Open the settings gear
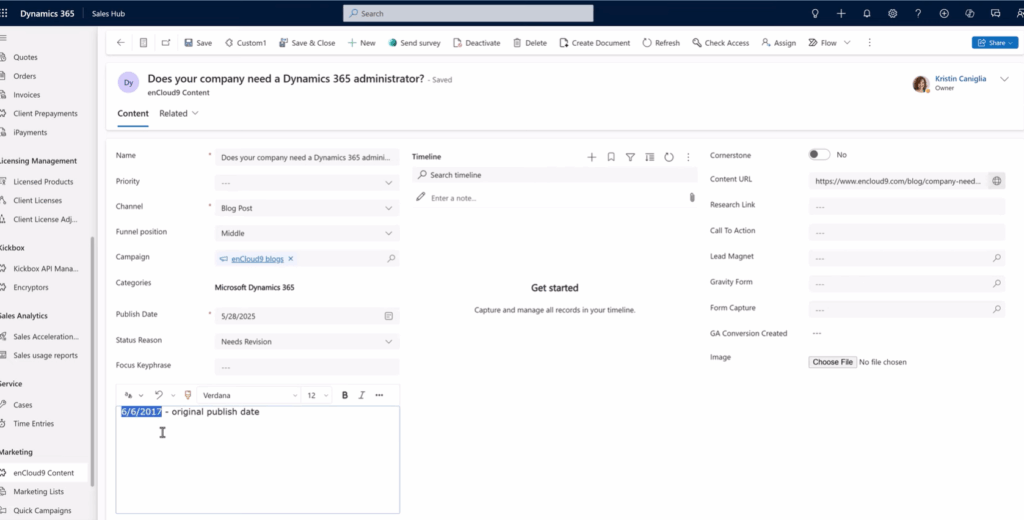1024x520 pixels. point(893,13)
